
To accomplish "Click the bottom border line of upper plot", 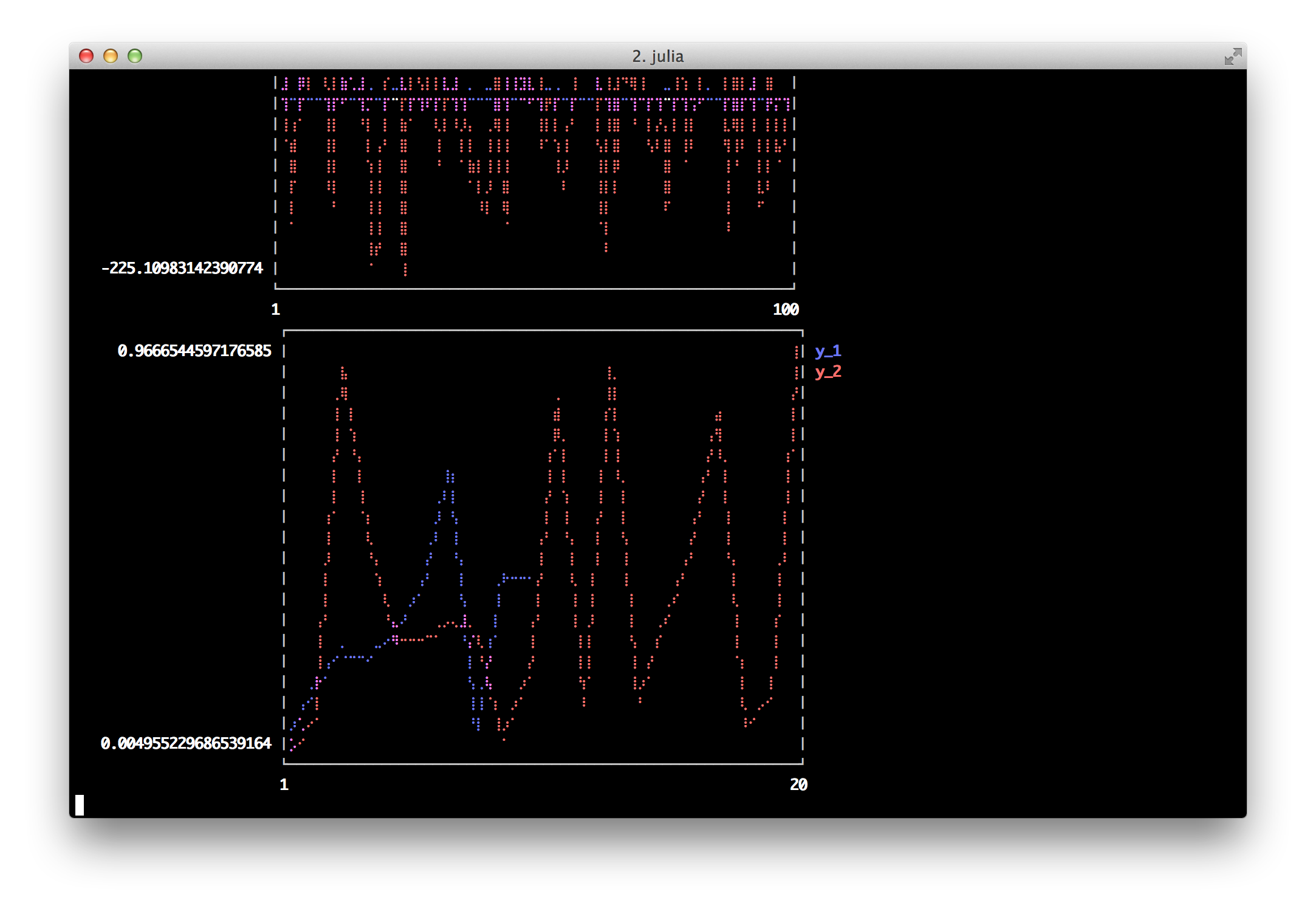I will coord(535,289).
